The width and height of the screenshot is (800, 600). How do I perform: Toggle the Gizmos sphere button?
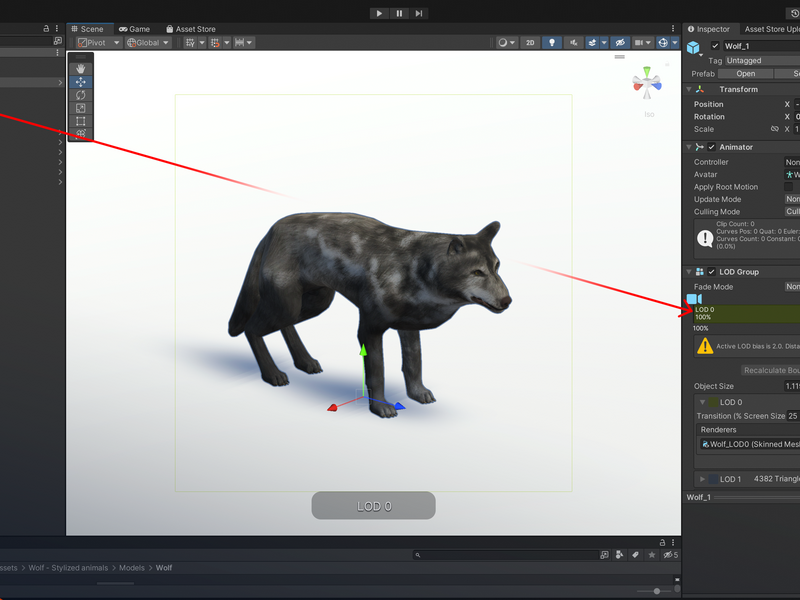pos(663,43)
